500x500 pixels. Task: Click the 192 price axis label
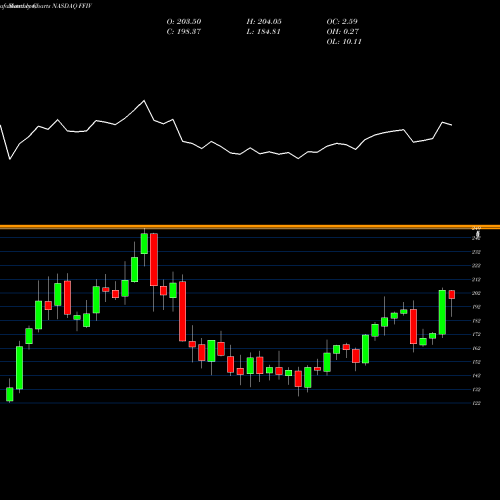pyautogui.click(x=476, y=307)
